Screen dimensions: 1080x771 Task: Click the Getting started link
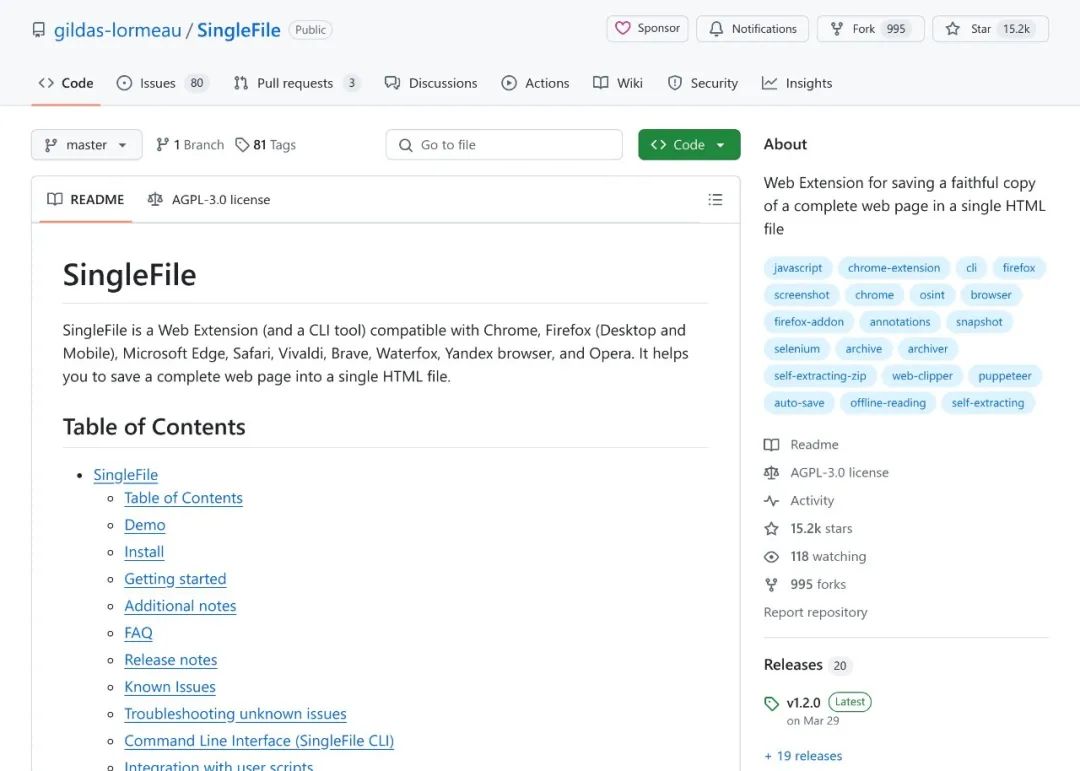175,579
